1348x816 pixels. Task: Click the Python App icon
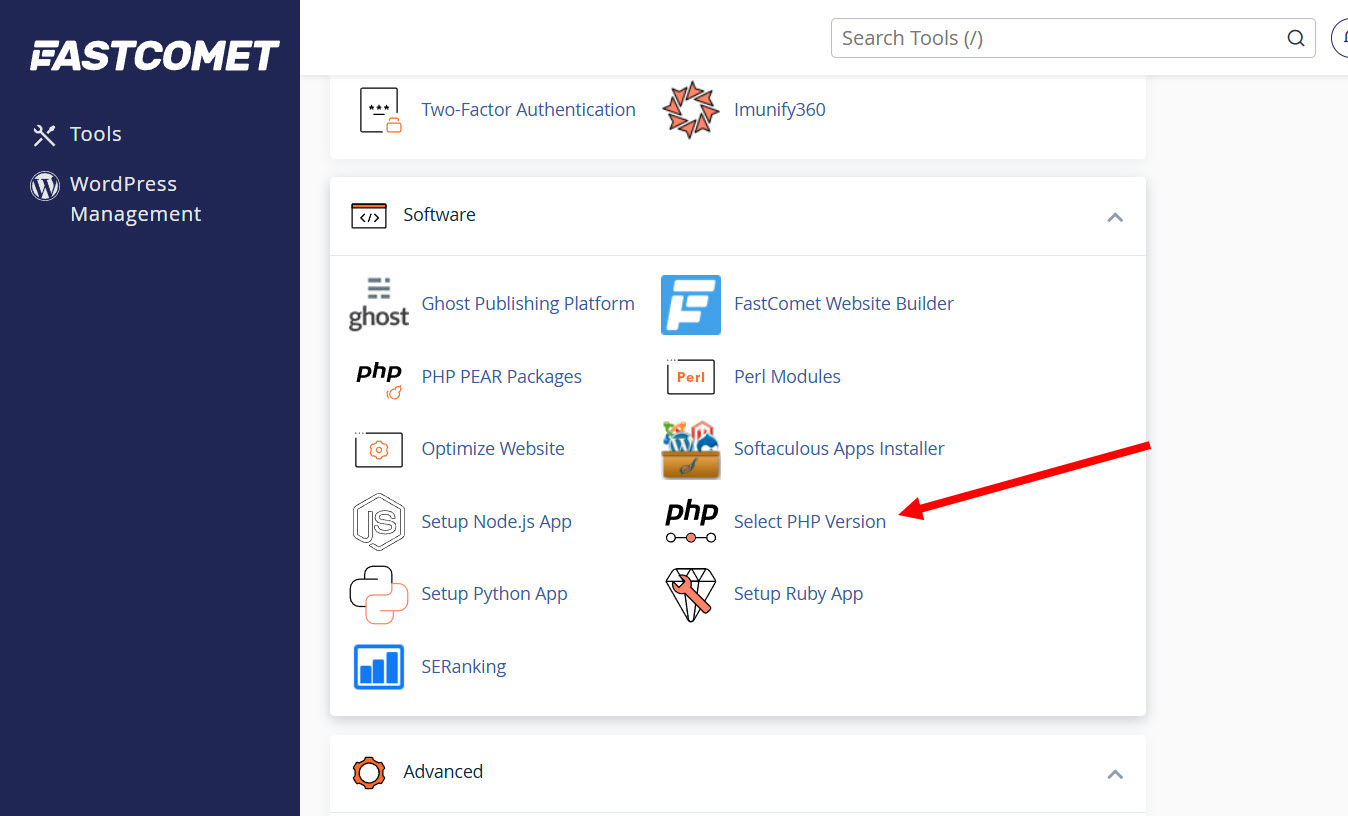point(378,594)
